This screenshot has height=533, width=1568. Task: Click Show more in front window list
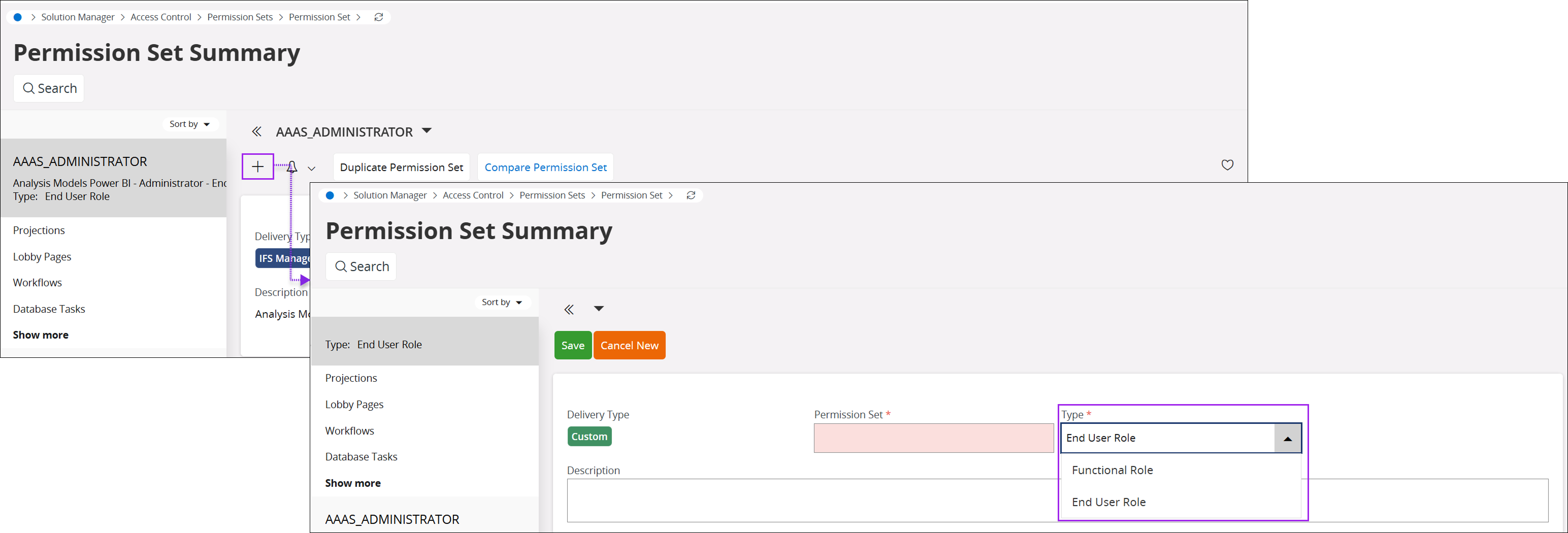pyautogui.click(x=353, y=483)
